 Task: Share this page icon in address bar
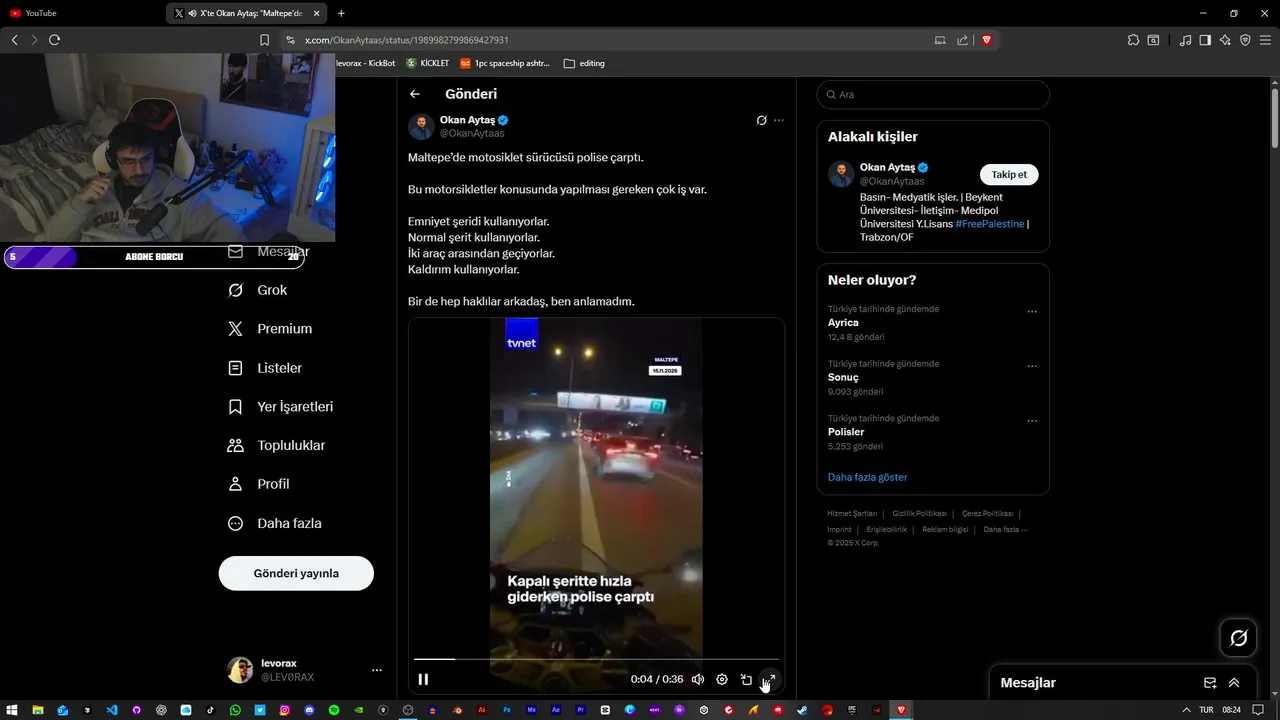[x=962, y=40]
